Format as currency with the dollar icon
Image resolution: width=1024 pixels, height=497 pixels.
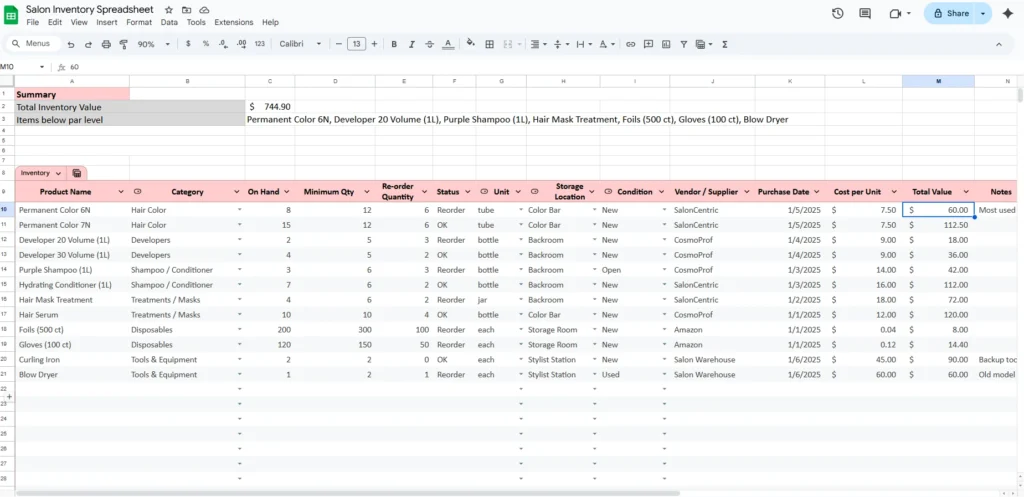(188, 44)
